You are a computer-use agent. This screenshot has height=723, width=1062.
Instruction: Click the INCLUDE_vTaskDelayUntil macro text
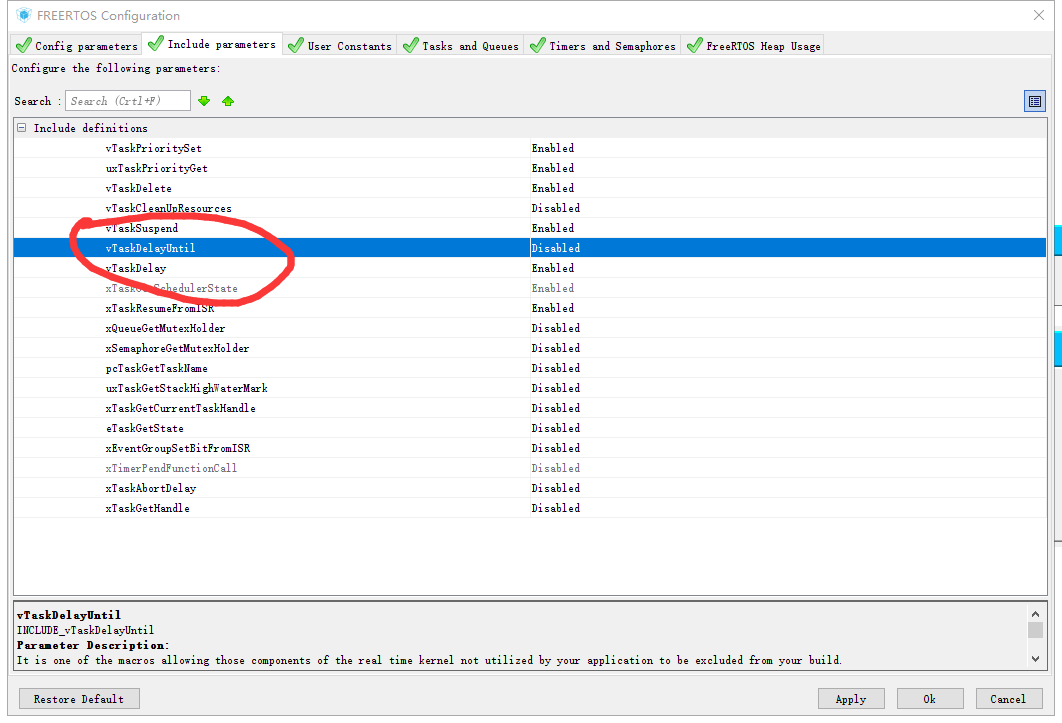85,630
